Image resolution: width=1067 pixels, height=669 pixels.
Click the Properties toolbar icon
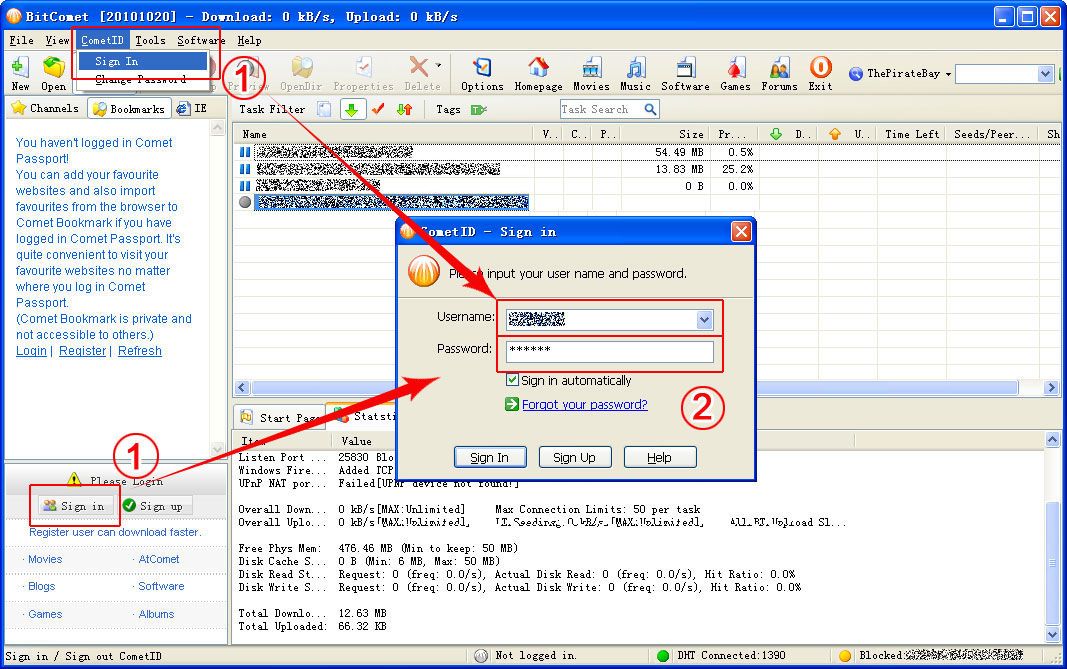click(x=363, y=74)
